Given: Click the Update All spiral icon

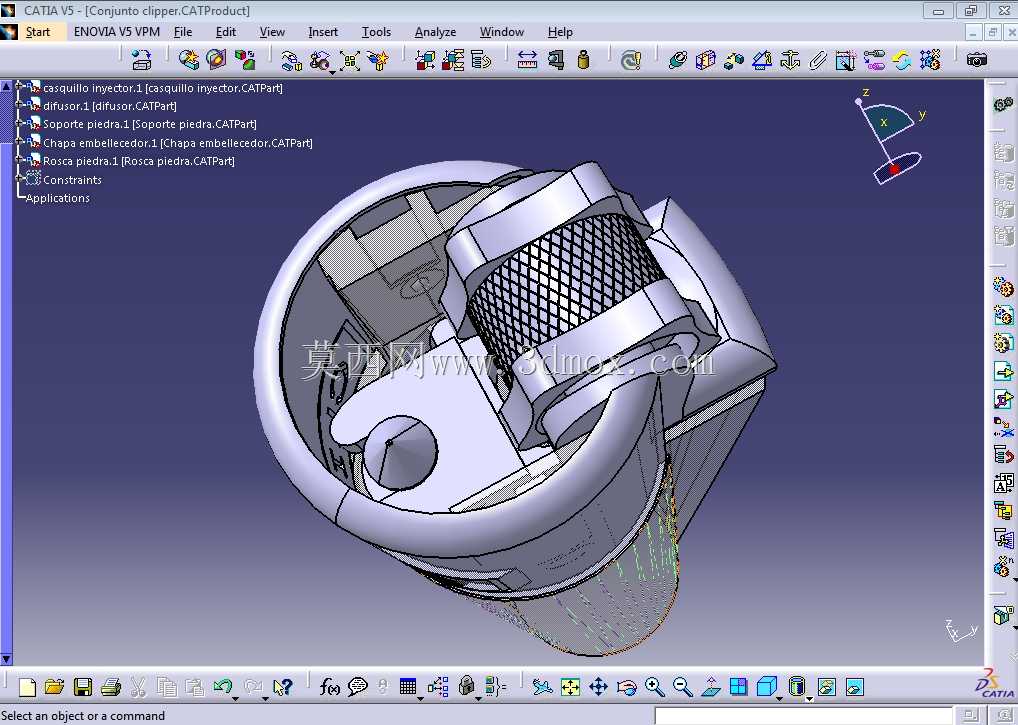Looking at the screenshot, I should (x=630, y=60).
